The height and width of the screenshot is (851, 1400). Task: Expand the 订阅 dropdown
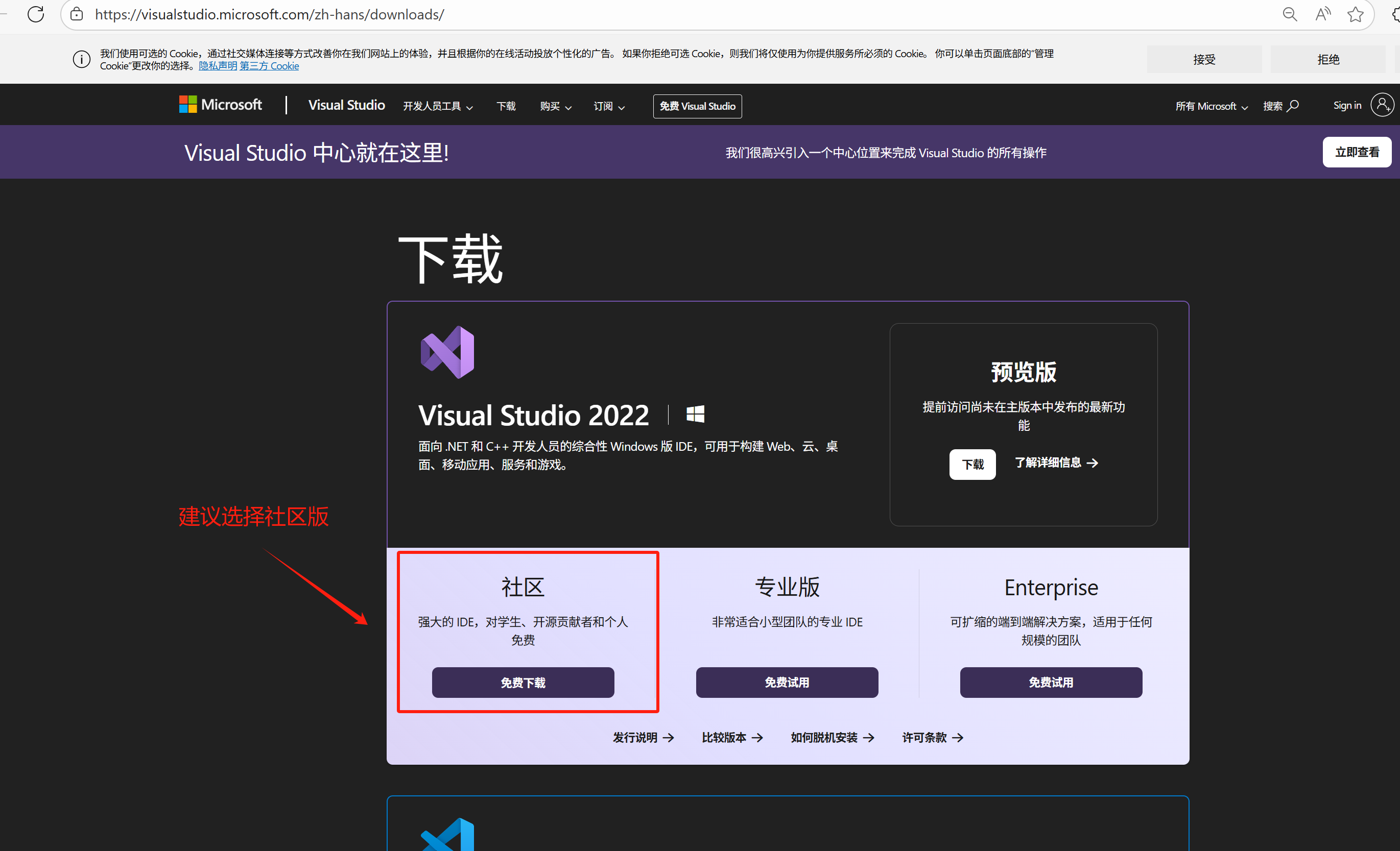(608, 106)
